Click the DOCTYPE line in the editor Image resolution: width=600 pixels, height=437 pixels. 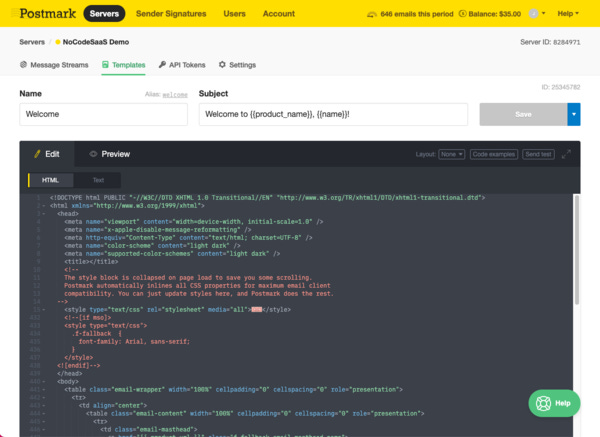tap(267, 198)
